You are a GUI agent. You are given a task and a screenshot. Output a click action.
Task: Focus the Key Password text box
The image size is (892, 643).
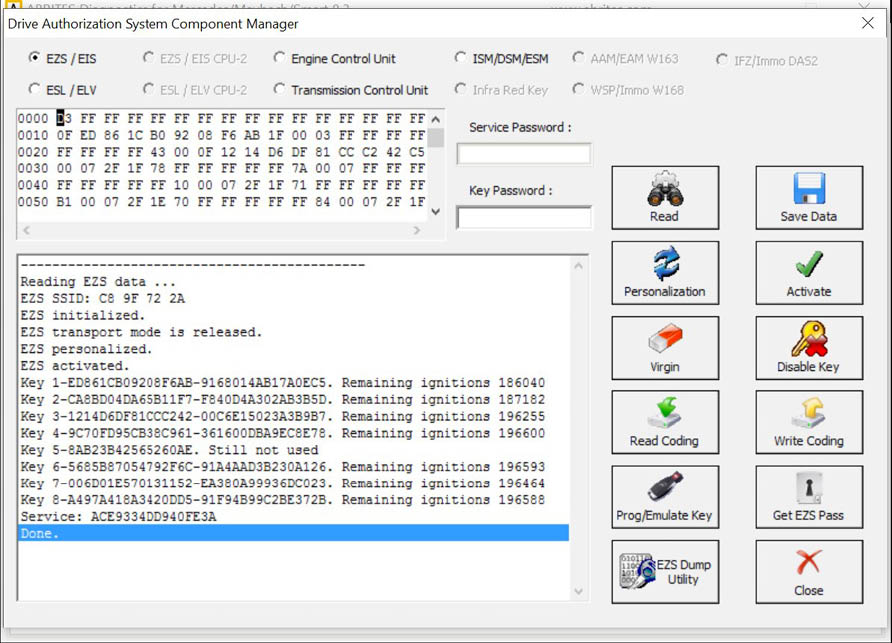coord(523,217)
